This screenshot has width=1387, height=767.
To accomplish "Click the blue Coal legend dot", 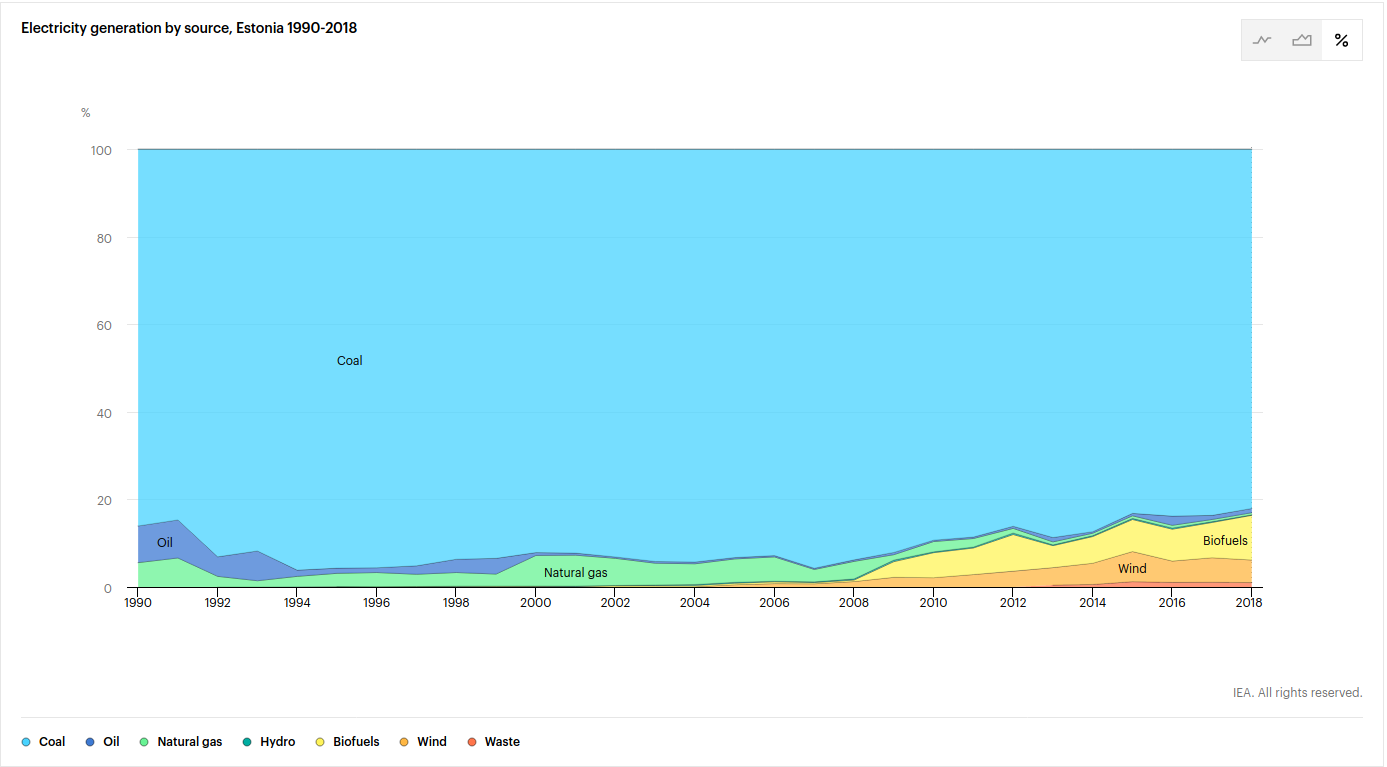I will click(27, 742).
